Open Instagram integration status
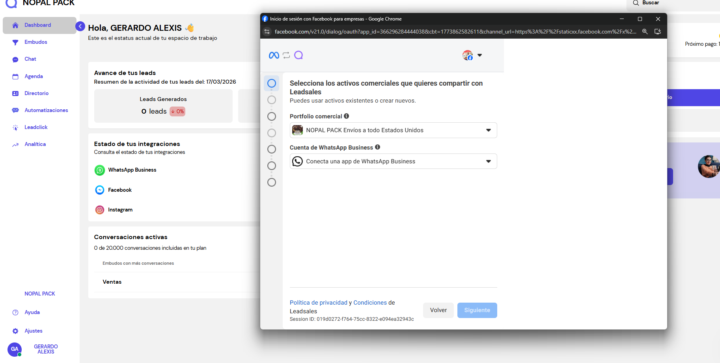 point(120,210)
